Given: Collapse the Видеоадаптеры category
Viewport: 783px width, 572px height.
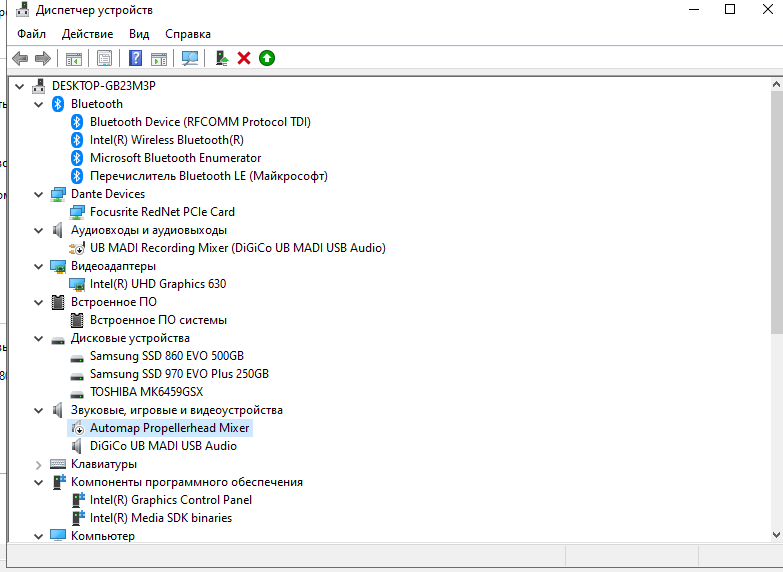Looking at the screenshot, I should pyautogui.click(x=38, y=266).
